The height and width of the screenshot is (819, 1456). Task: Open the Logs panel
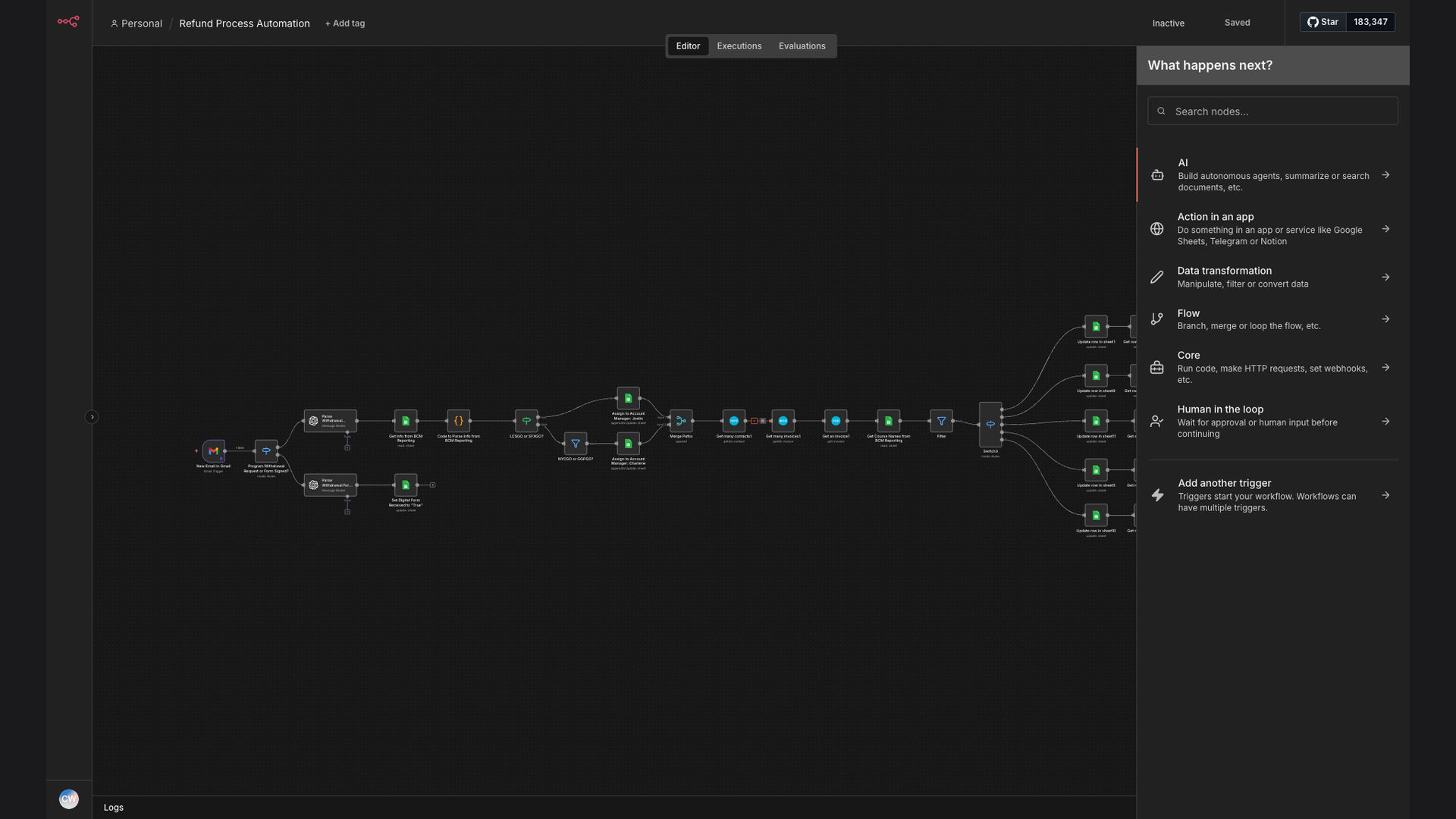point(114,808)
